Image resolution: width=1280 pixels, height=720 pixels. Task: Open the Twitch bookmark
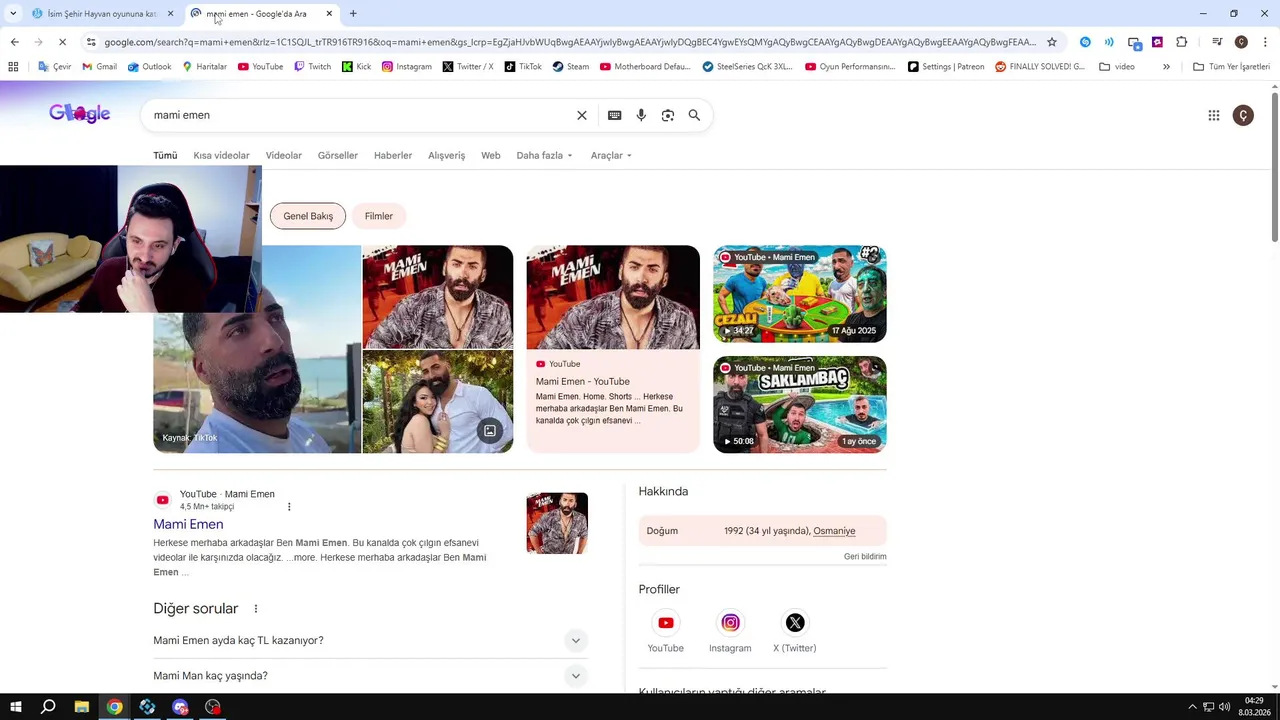[x=312, y=67]
